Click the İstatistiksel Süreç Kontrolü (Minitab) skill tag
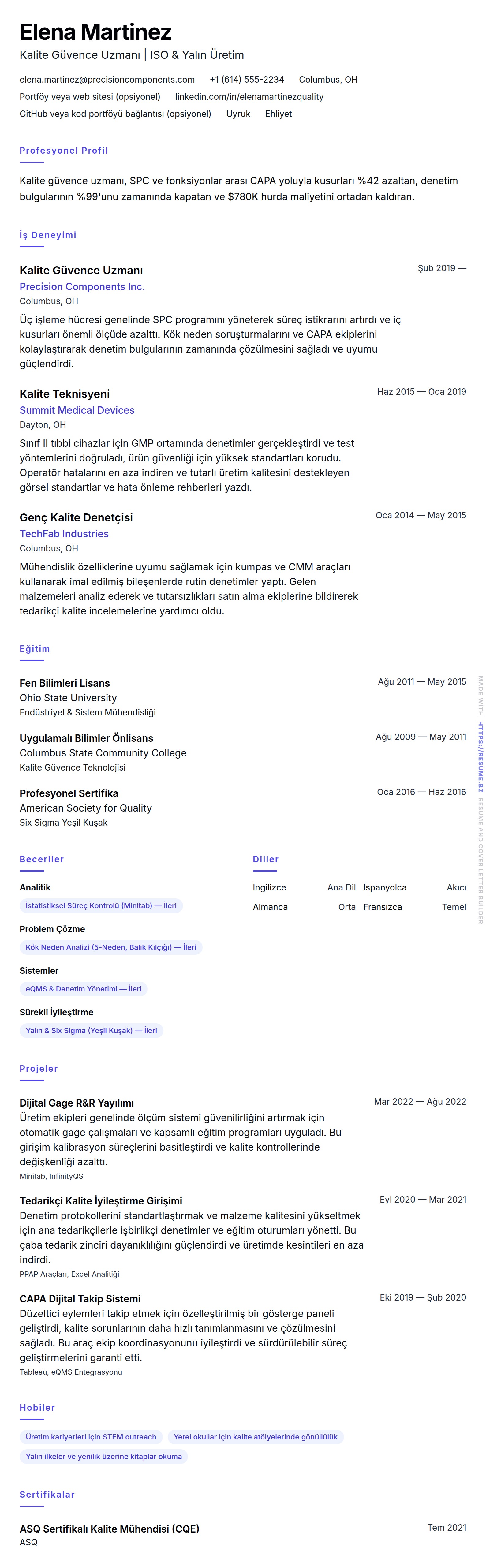Image resolution: width=486 pixels, height=1568 pixels. 101,906
